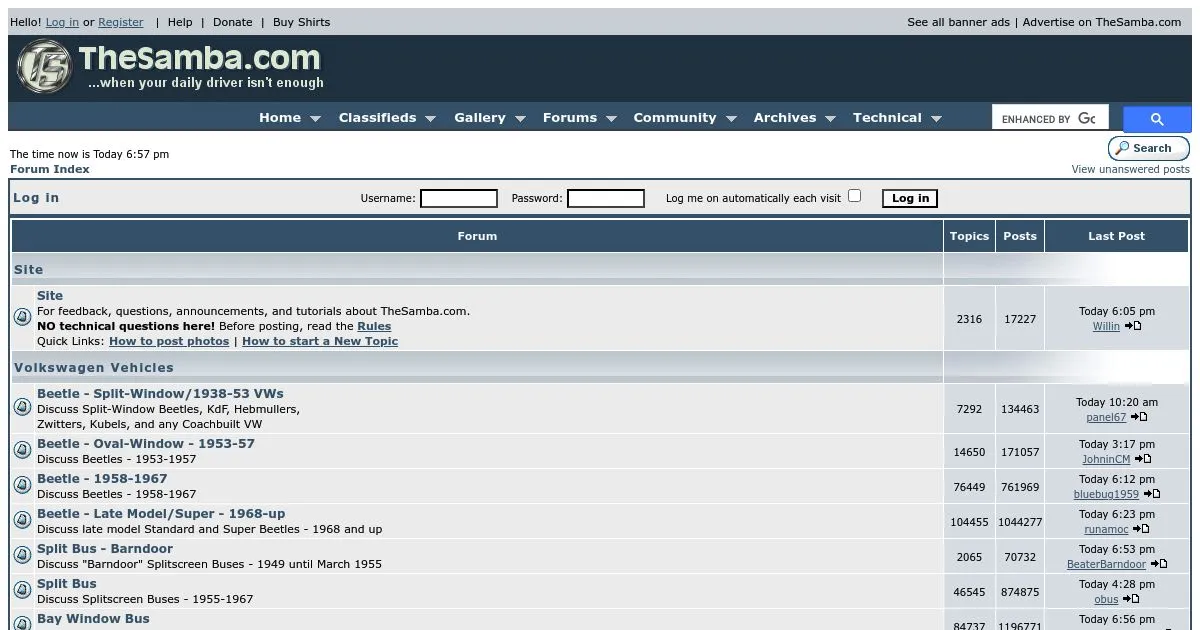Click the Username input field
This screenshot has width=1200, height=630.
458,198
